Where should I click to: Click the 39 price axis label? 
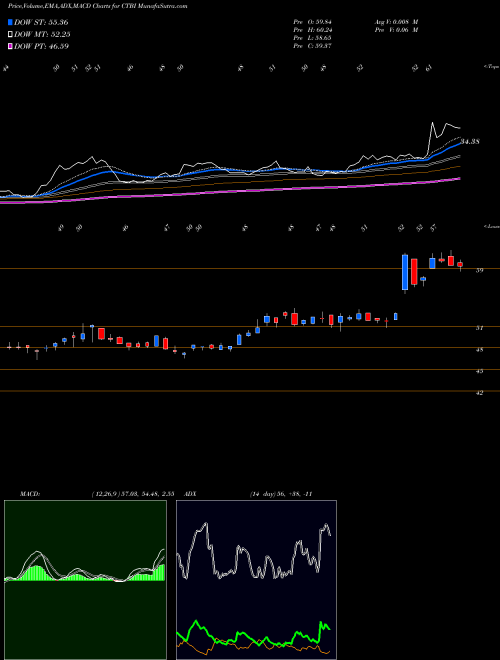[479, 271]
